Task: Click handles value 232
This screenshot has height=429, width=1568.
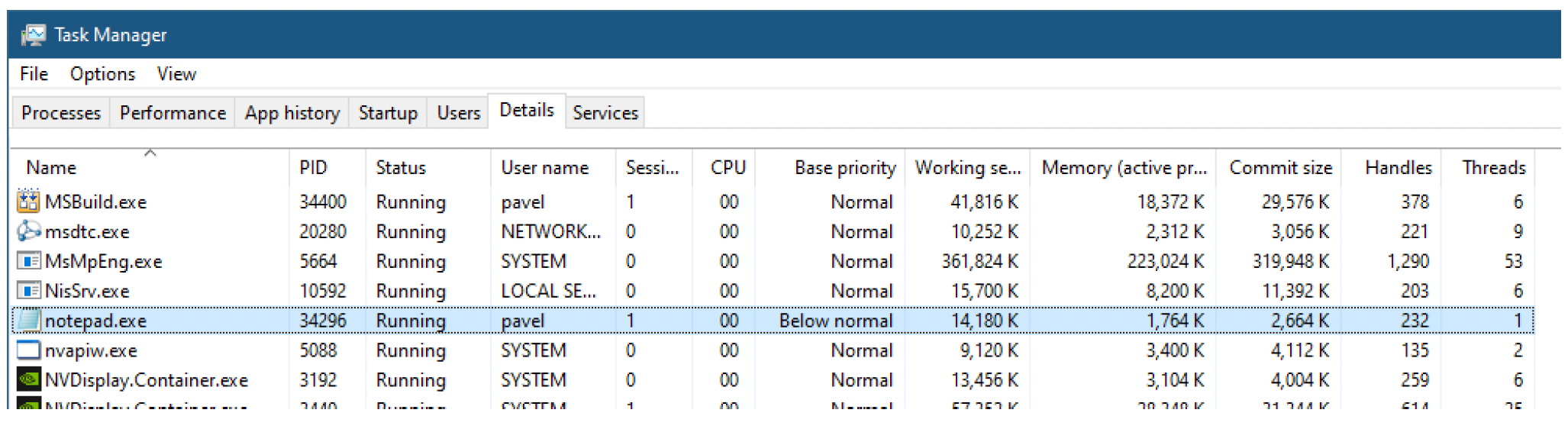Action: [1415, 321]
